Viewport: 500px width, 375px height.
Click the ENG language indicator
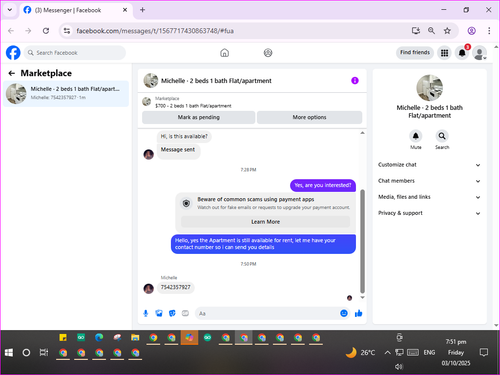(429, 352)
